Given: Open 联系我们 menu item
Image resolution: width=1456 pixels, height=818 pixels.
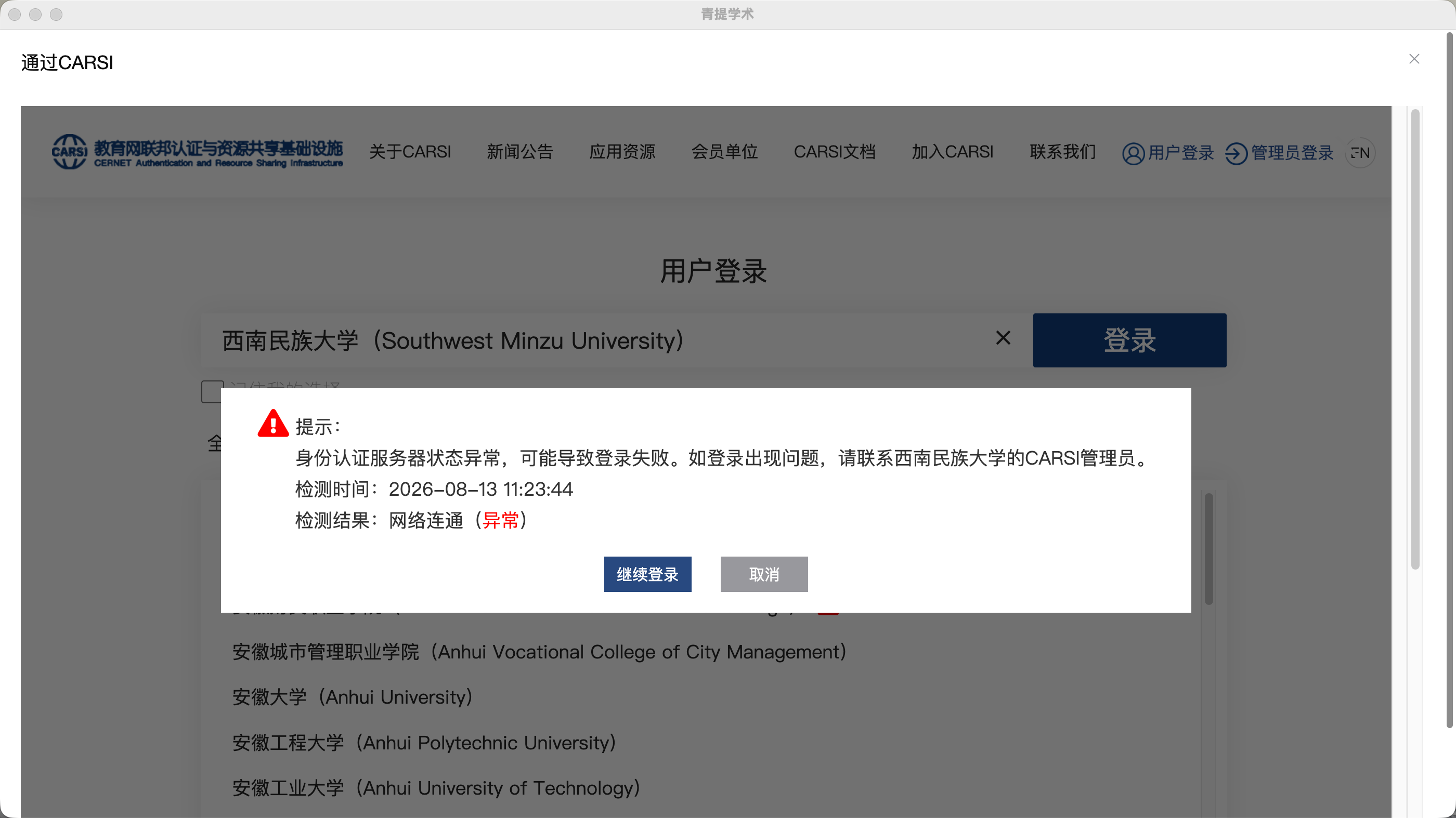Looking at the screenshot, I should click(1062, 151).
